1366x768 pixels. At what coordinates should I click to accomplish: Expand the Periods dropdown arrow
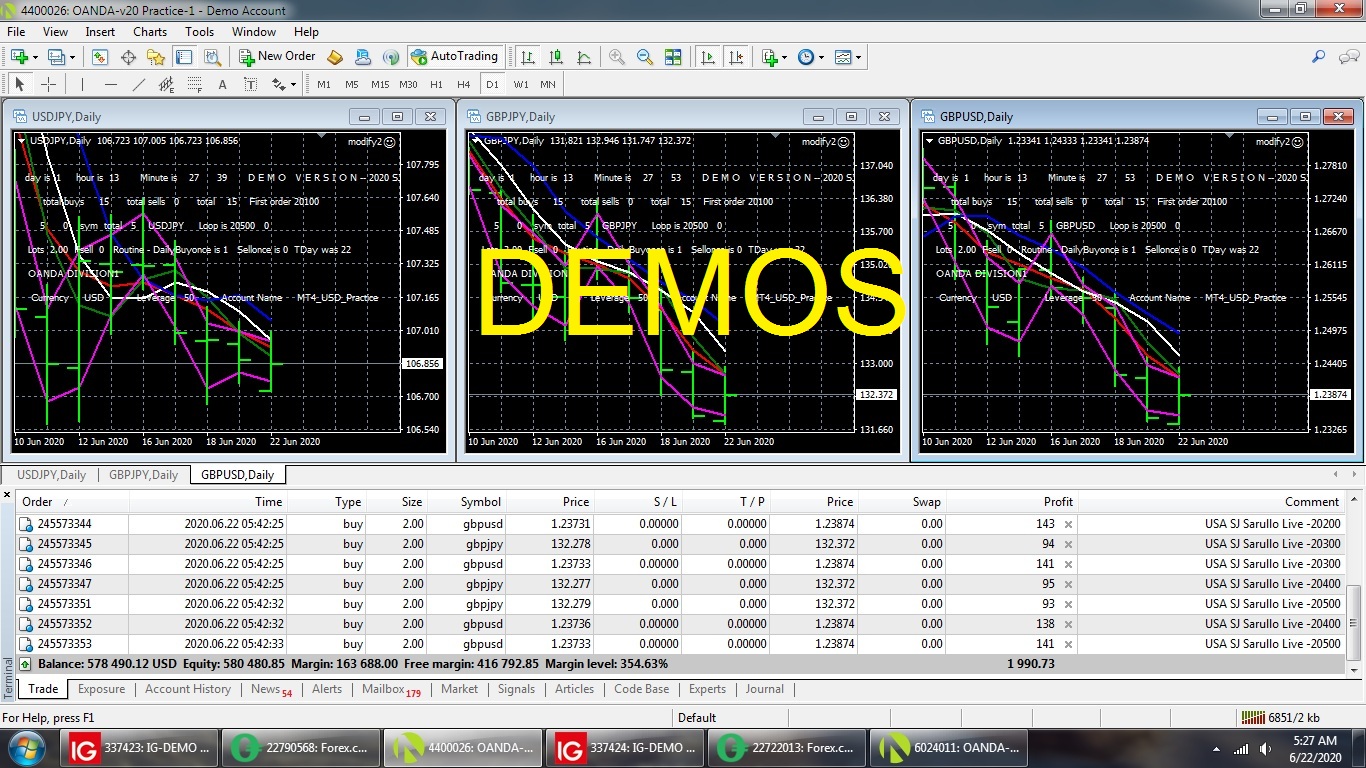tap(821, 57)
